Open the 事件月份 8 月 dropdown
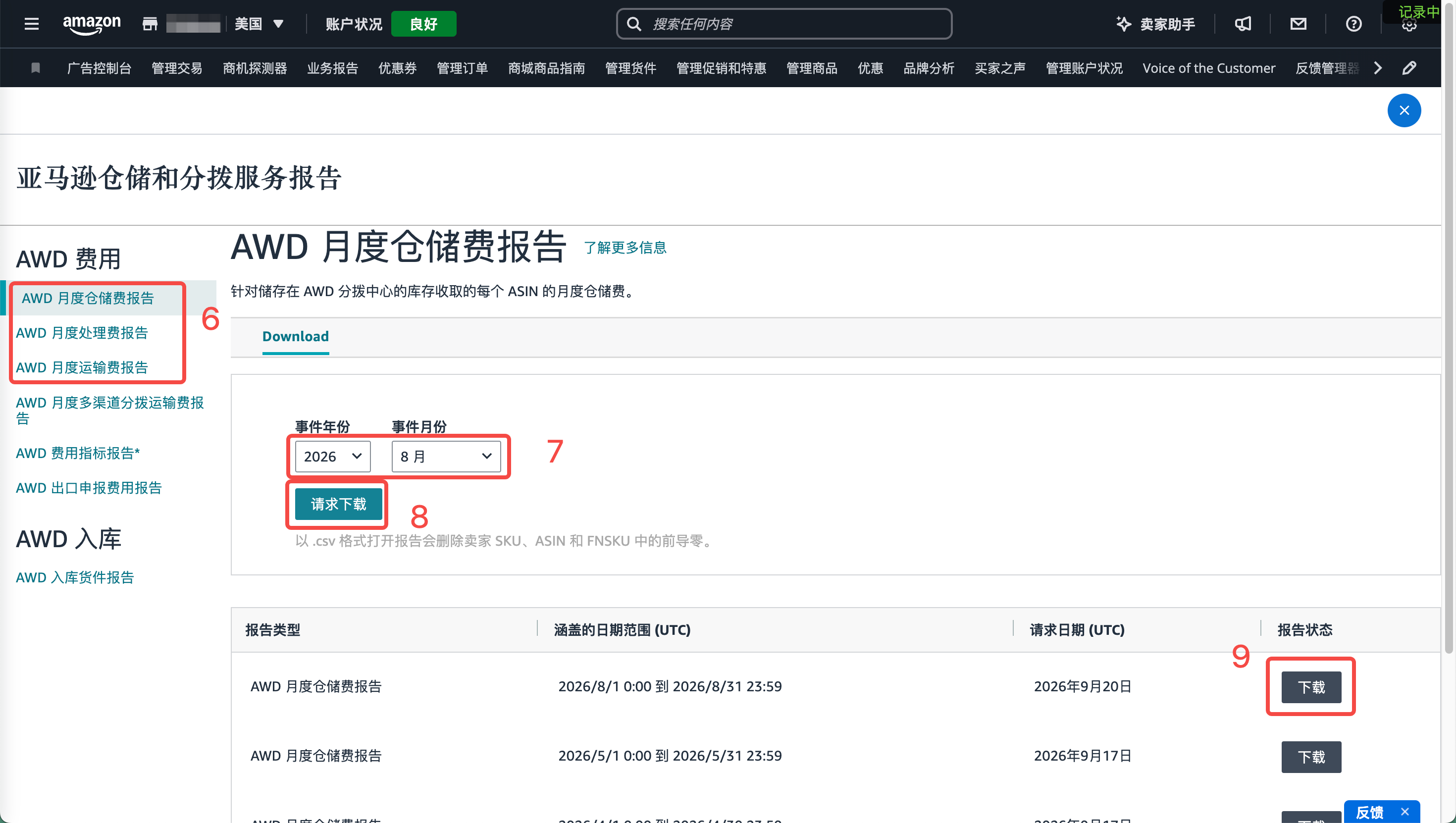 tap(446, 456)
